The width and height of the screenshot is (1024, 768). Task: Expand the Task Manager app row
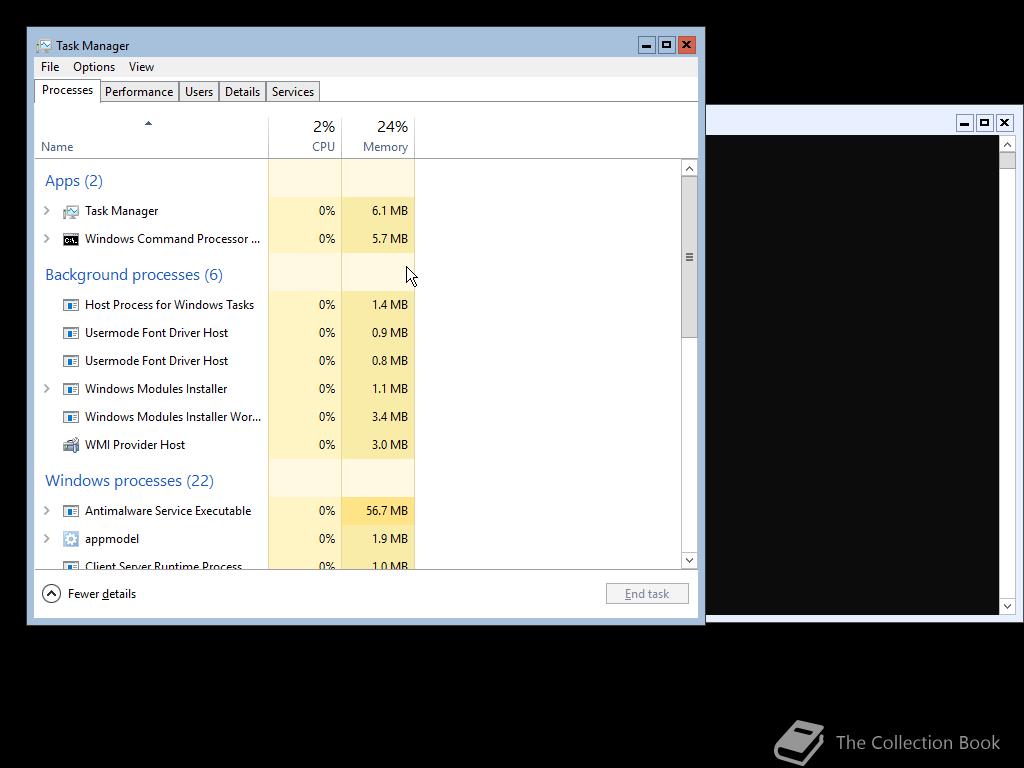point(46,210)
